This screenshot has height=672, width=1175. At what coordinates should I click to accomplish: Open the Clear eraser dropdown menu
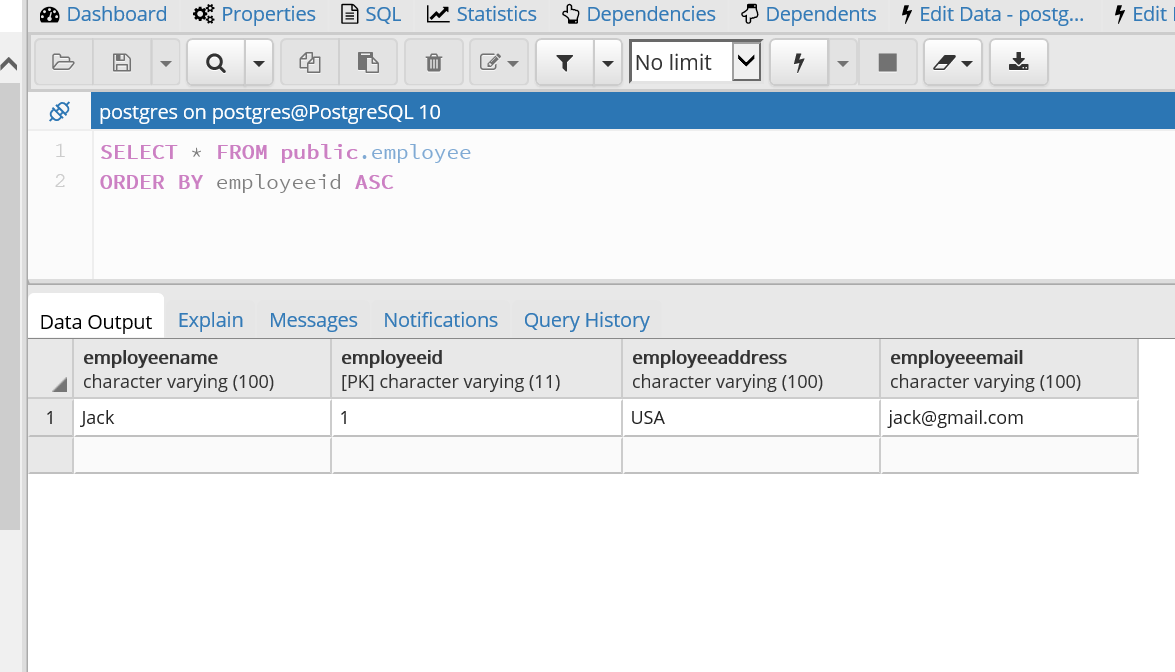pyautogui.click(x=952, y=63)
